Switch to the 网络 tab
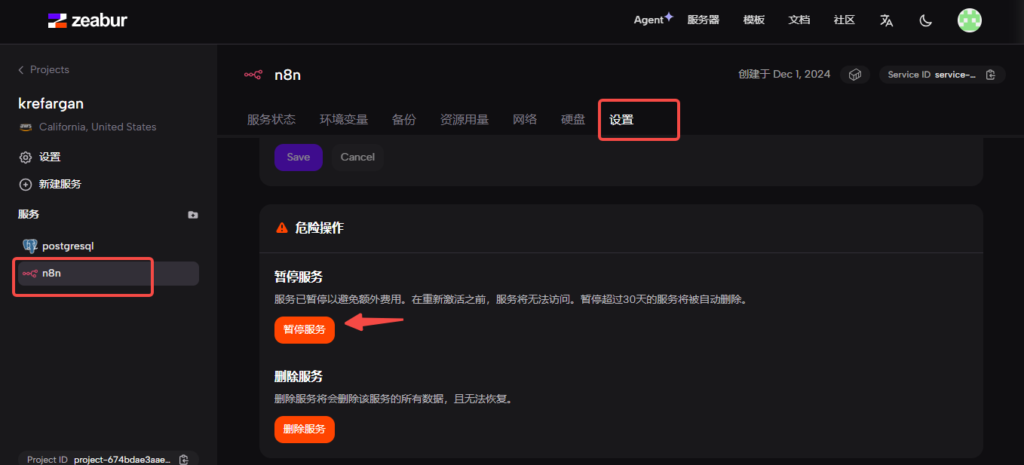The width and height of the screenshot is (1024, 465). (x=524, y=120)
